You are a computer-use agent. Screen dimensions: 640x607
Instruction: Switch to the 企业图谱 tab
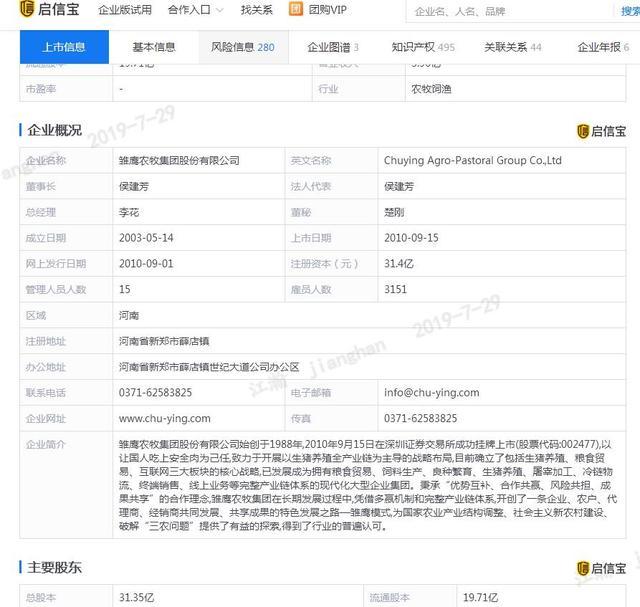[x=333, y=47]
